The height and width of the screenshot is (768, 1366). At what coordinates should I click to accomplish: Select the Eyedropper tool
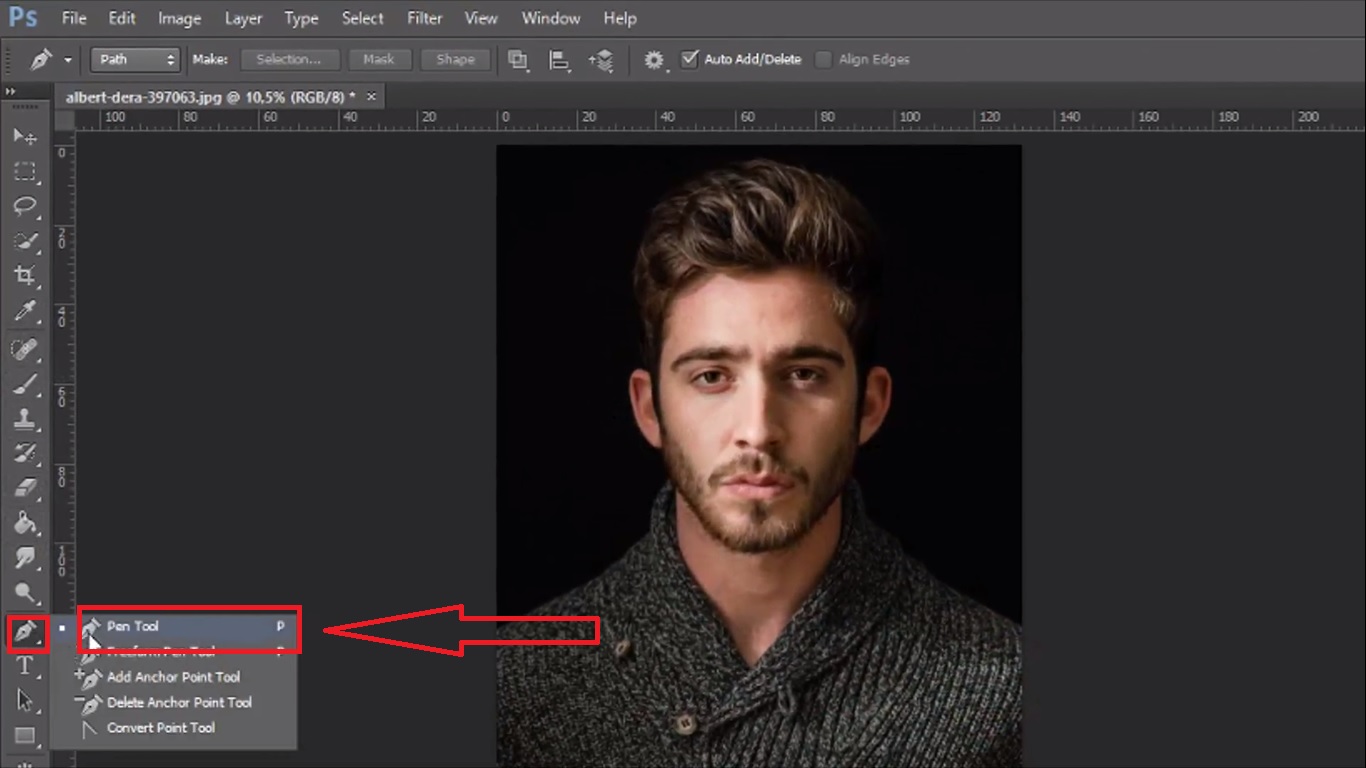25,311
